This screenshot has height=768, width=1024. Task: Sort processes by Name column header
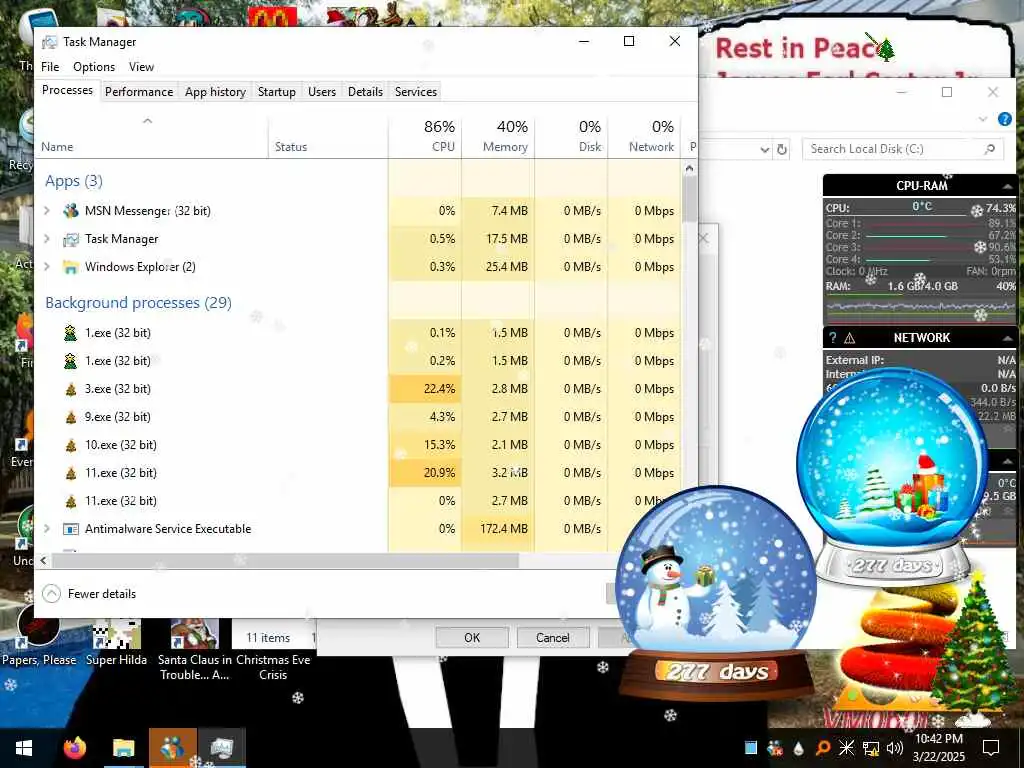151,136
